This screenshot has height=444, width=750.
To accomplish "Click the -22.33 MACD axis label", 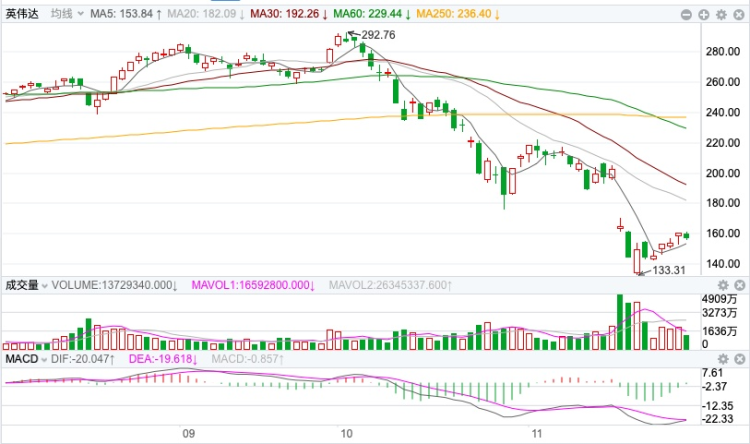I will point(717,419).
